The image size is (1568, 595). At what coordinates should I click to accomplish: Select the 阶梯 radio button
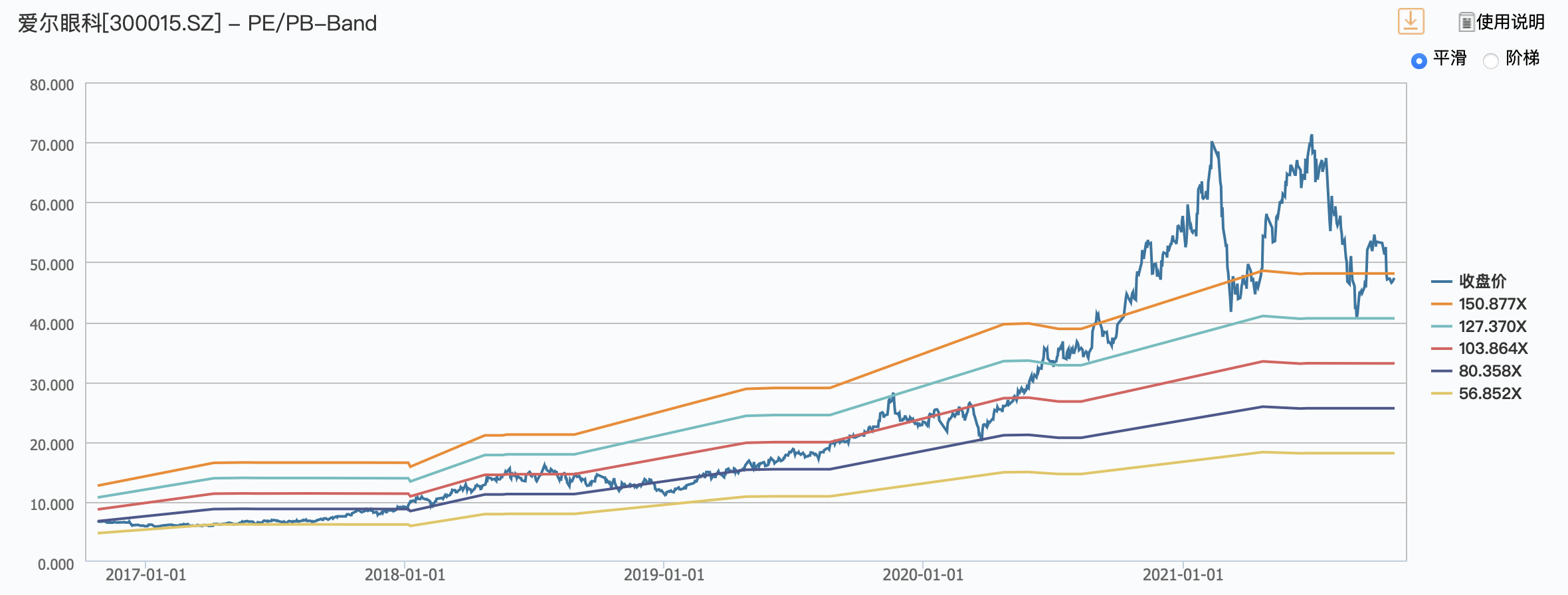[1491, 61]
